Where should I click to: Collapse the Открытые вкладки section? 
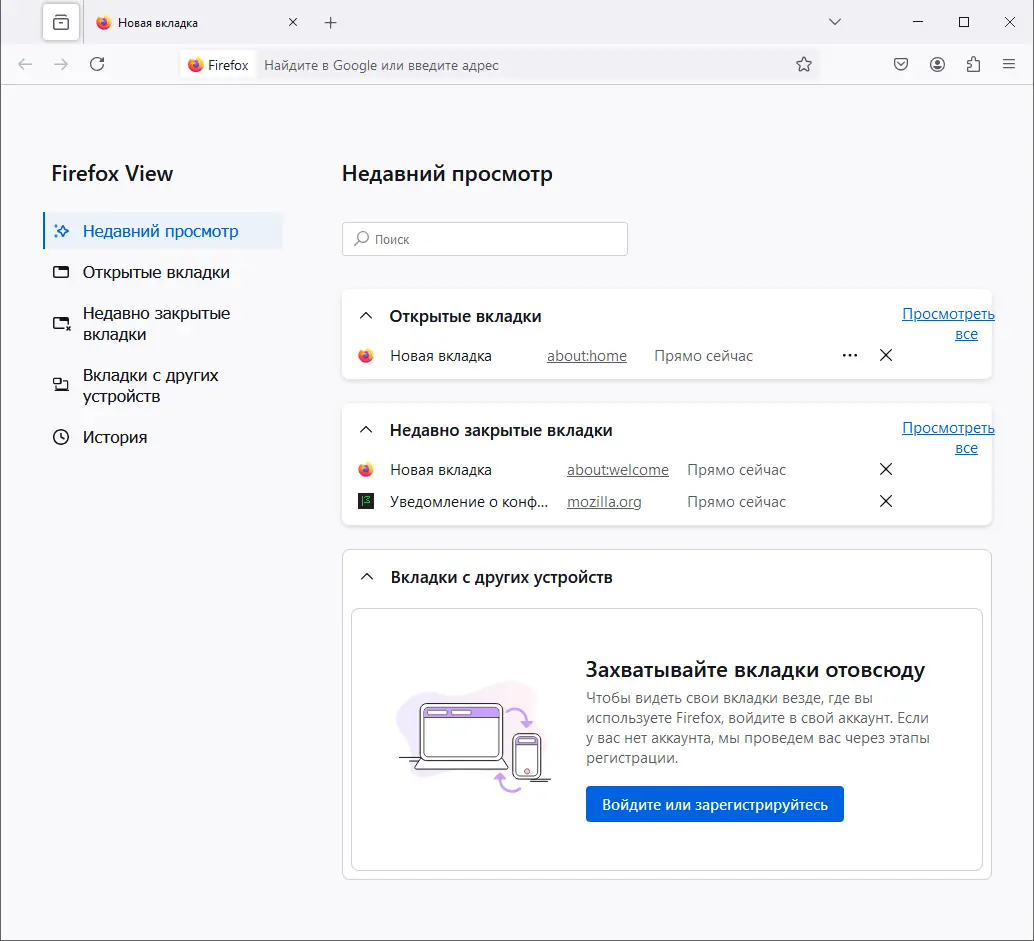(x=366, y=317)
